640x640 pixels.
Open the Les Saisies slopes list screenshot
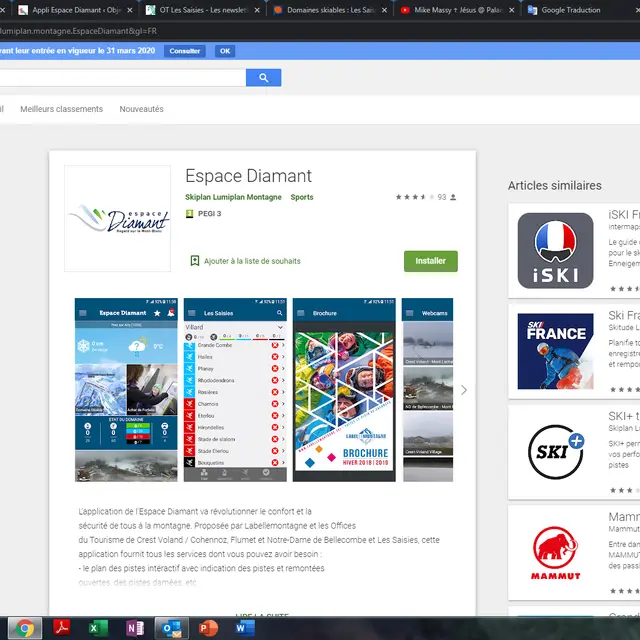point(235,390)
